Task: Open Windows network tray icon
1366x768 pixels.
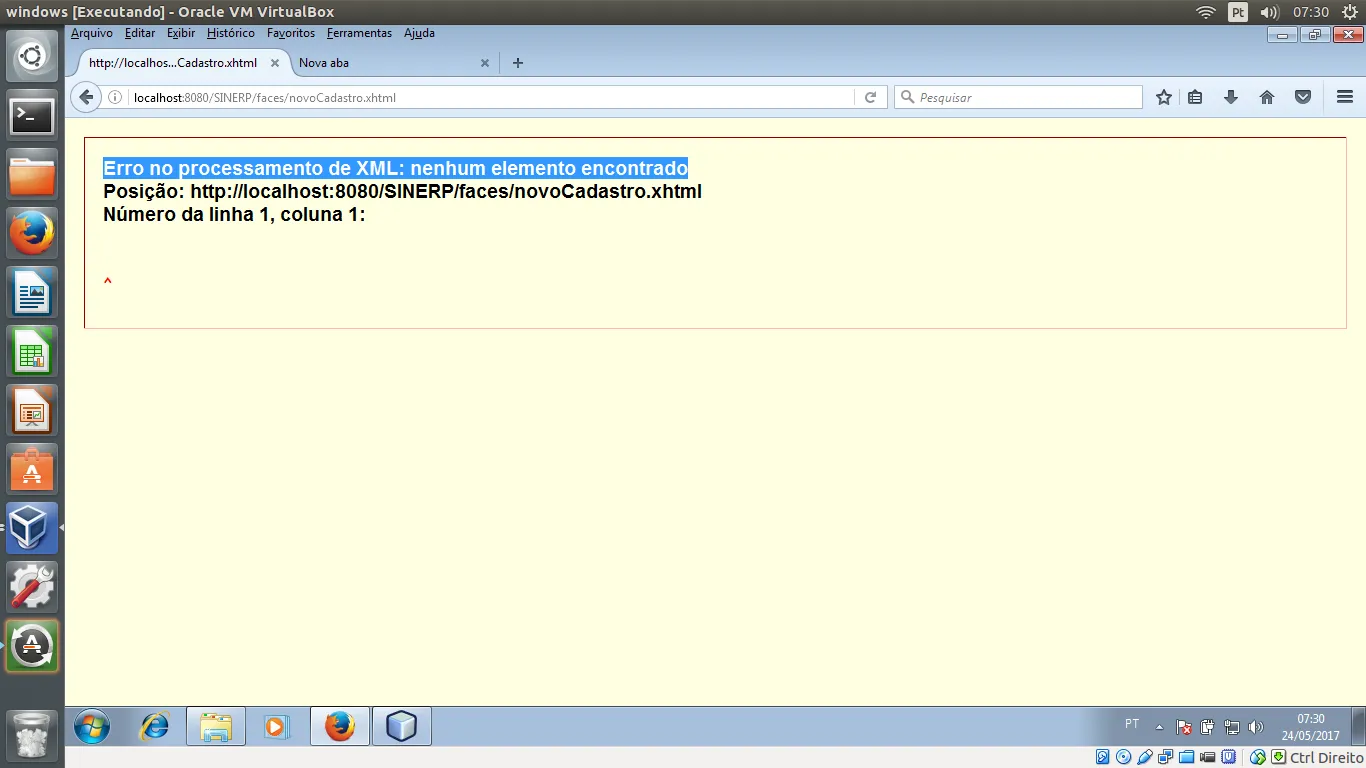Action: tap(1232, 727)
